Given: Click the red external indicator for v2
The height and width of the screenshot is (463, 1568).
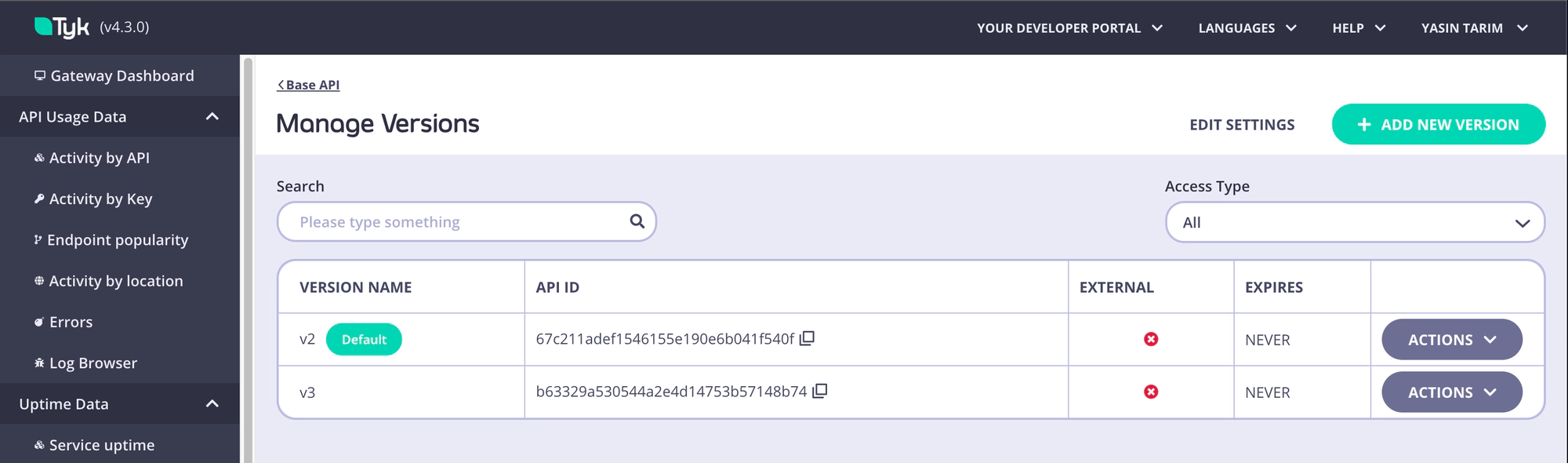Looking at the screenshot, I should point(1150,339).
